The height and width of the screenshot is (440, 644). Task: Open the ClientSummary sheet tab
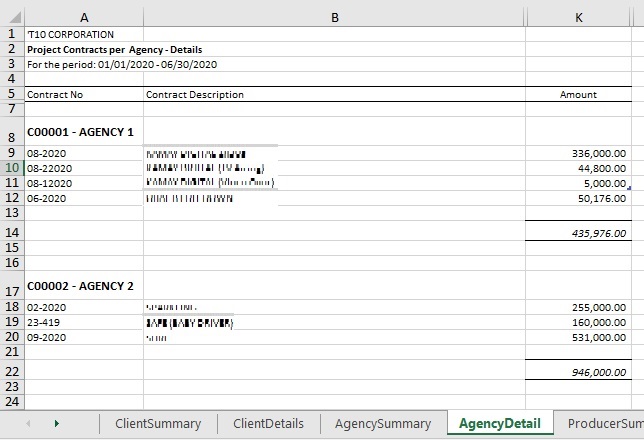tap(158, 424)
